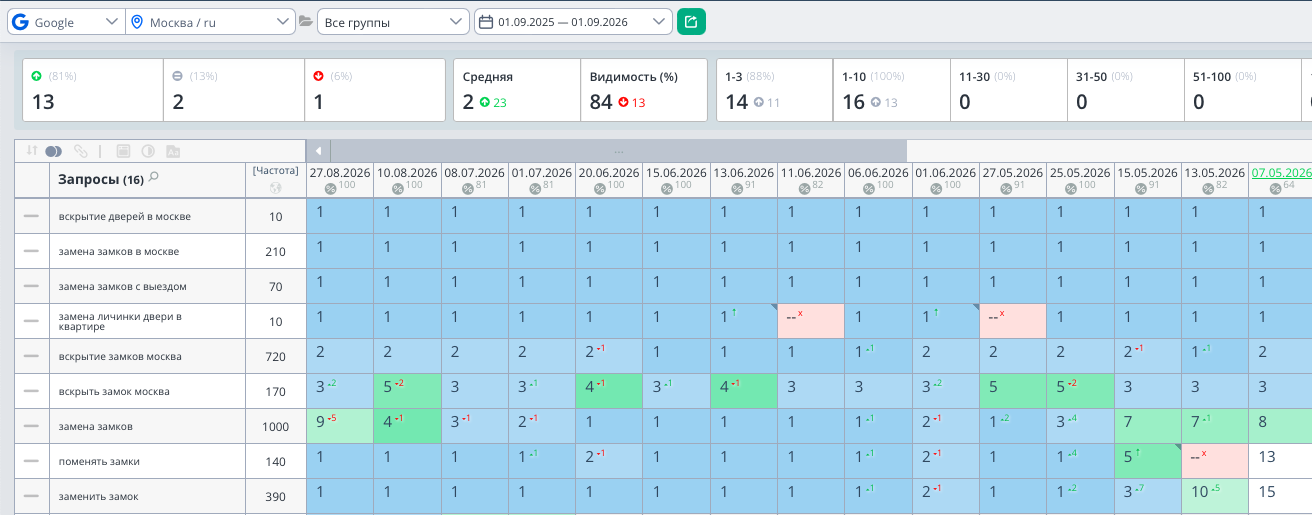Click the globe icon under Частота
The height and width of the screenshot is (515, 1312).
(x=276, y=187)
